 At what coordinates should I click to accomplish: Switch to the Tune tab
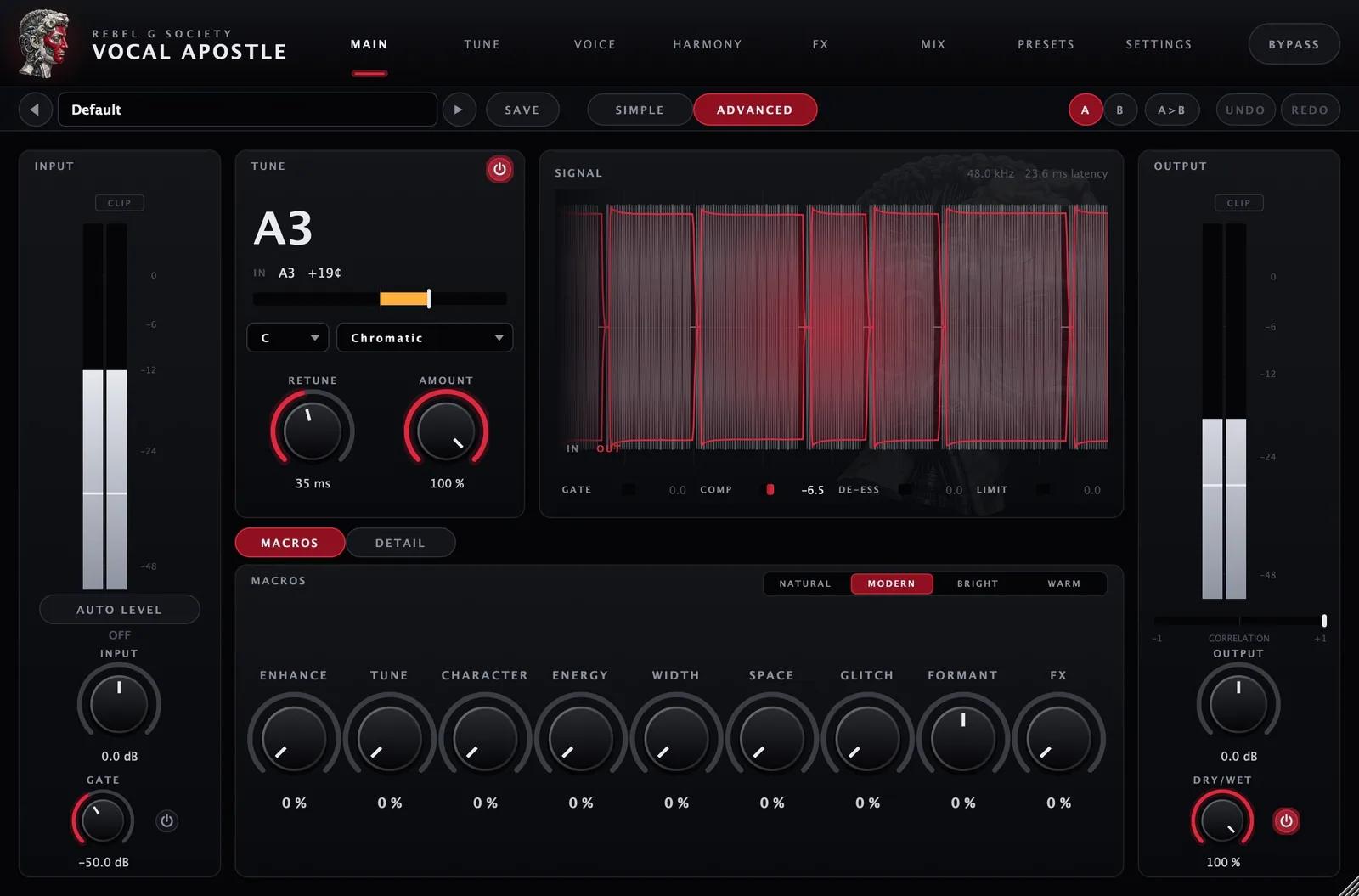coord(482,44)
